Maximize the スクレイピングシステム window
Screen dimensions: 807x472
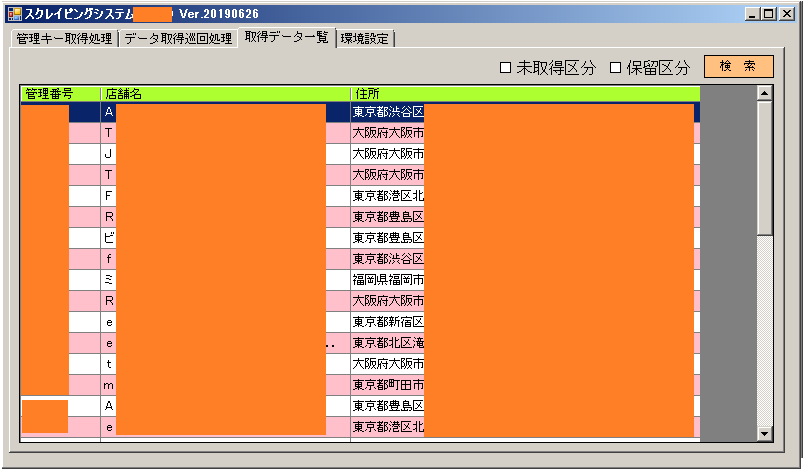tap(769, 14)
